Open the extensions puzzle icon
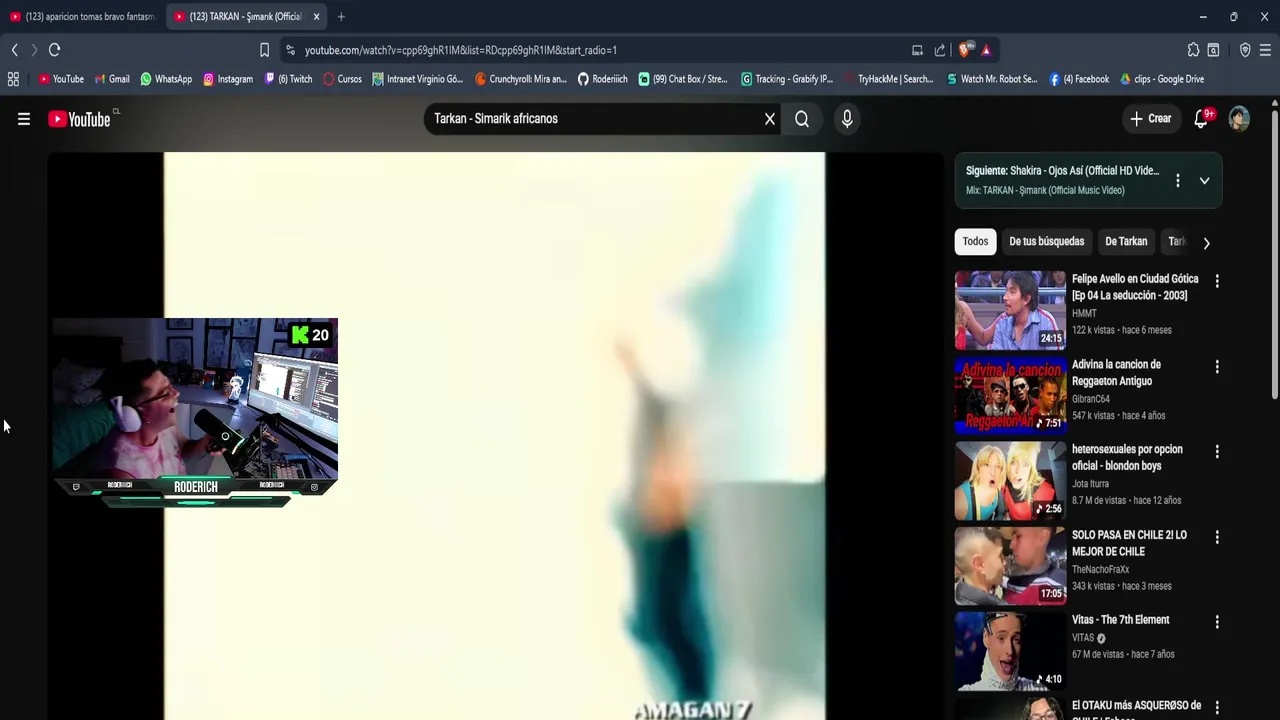Screen dimensions: 1280x720 [x=1193, y=50]
